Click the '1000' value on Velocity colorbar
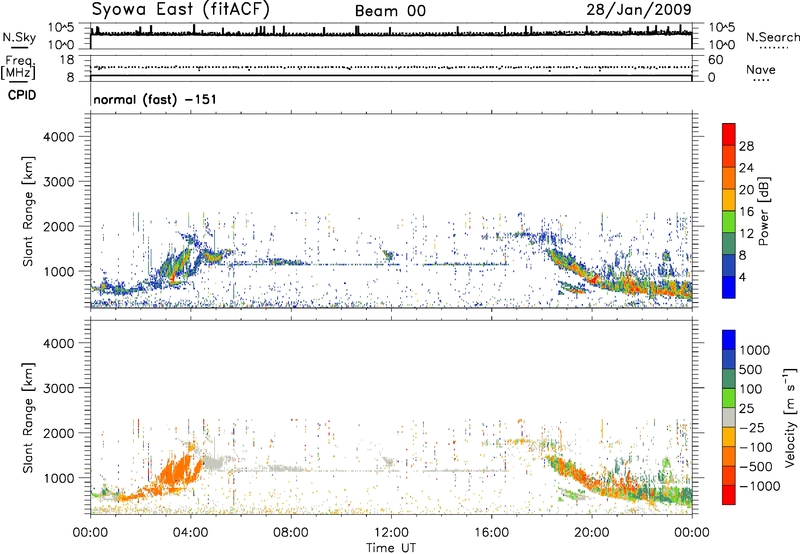The height and width of the screenshot is (554, 800). 754,350
